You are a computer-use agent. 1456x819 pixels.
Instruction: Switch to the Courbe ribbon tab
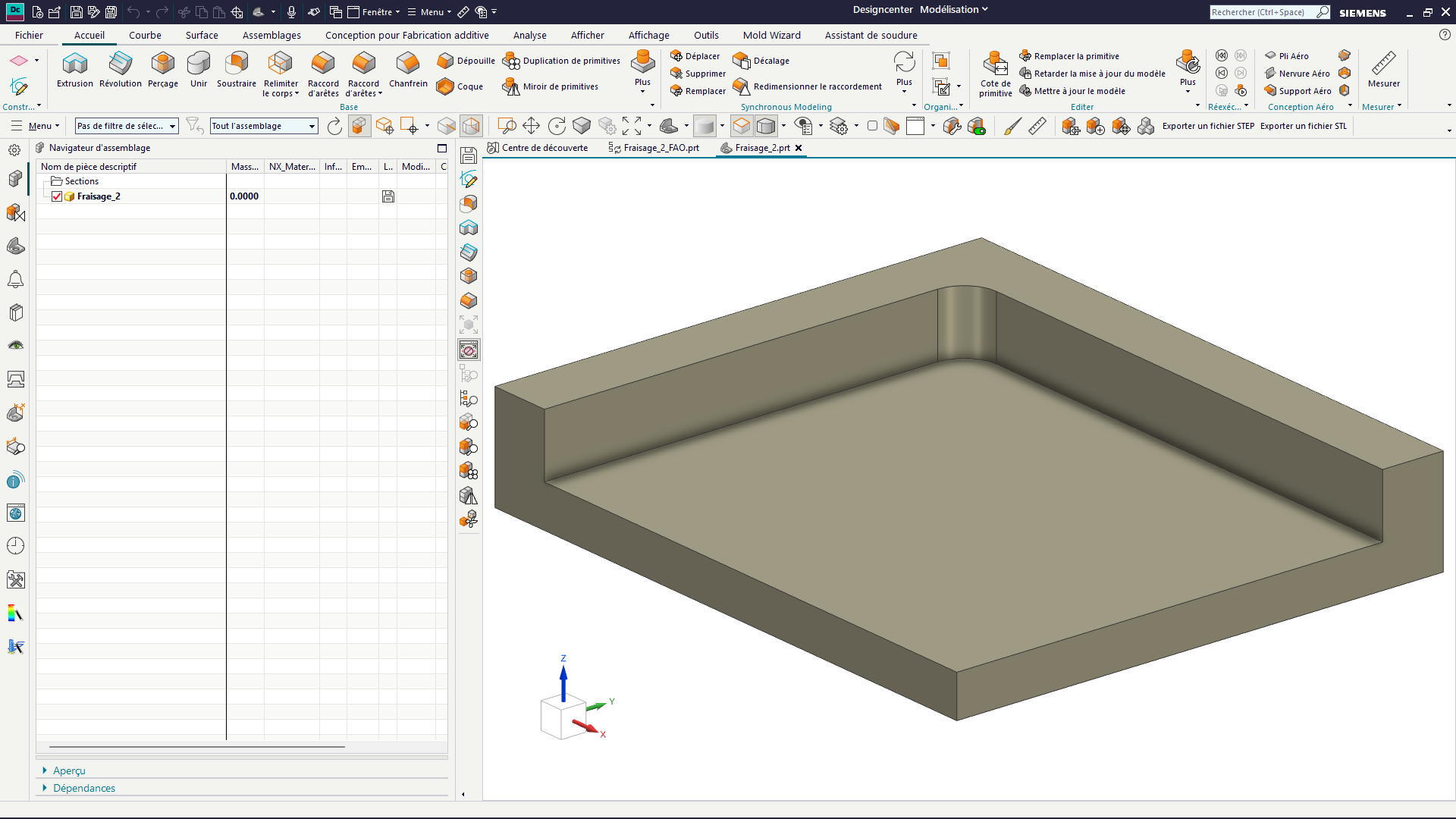coord(145,35)
